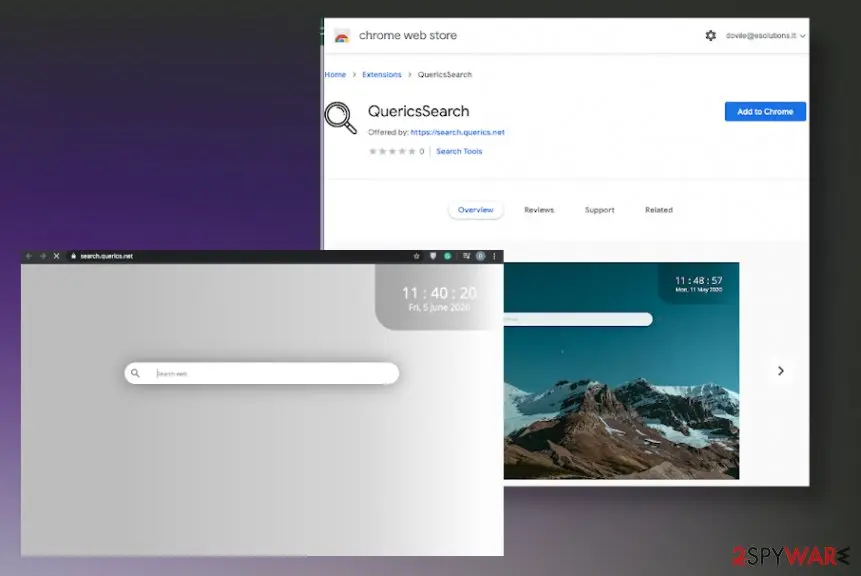
Task: Show next screenshot with right chevron
Action: click(x=780, y=371)
